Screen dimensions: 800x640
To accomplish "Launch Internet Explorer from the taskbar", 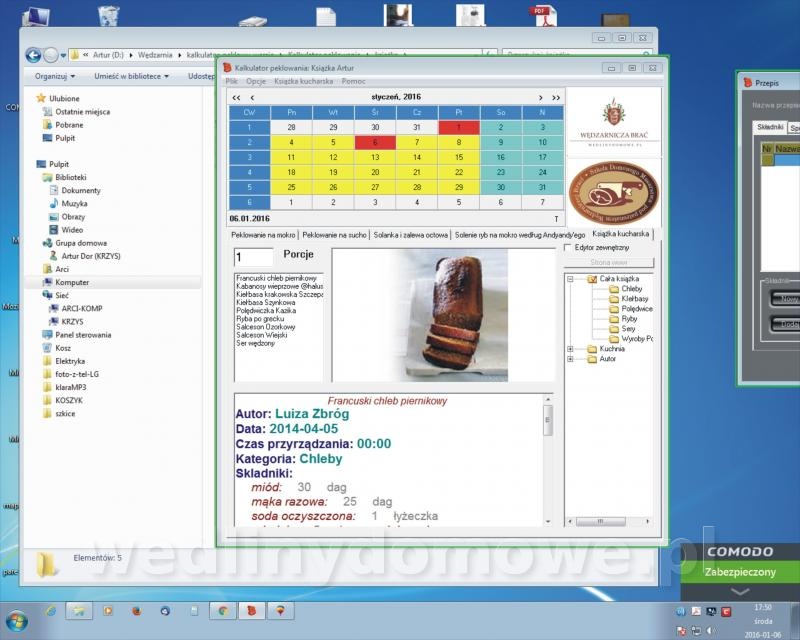I will coord(51,611).
